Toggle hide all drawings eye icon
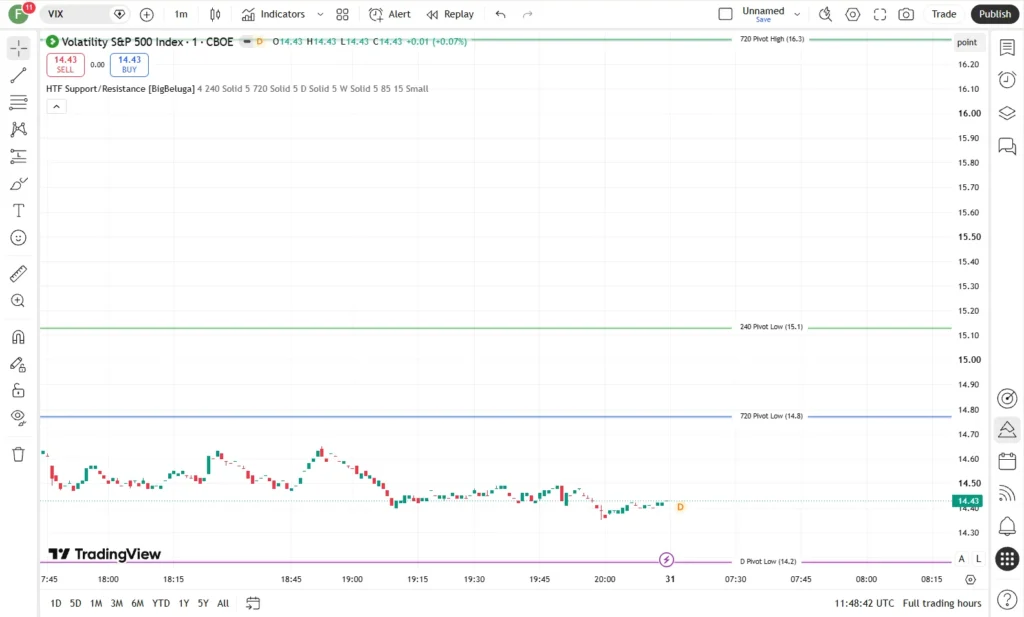 18,418
